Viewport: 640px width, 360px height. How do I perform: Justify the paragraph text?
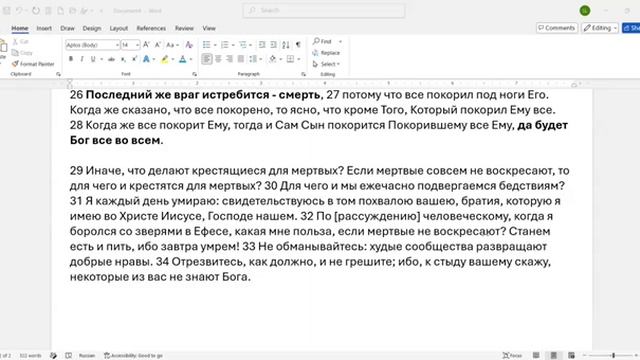241,59
